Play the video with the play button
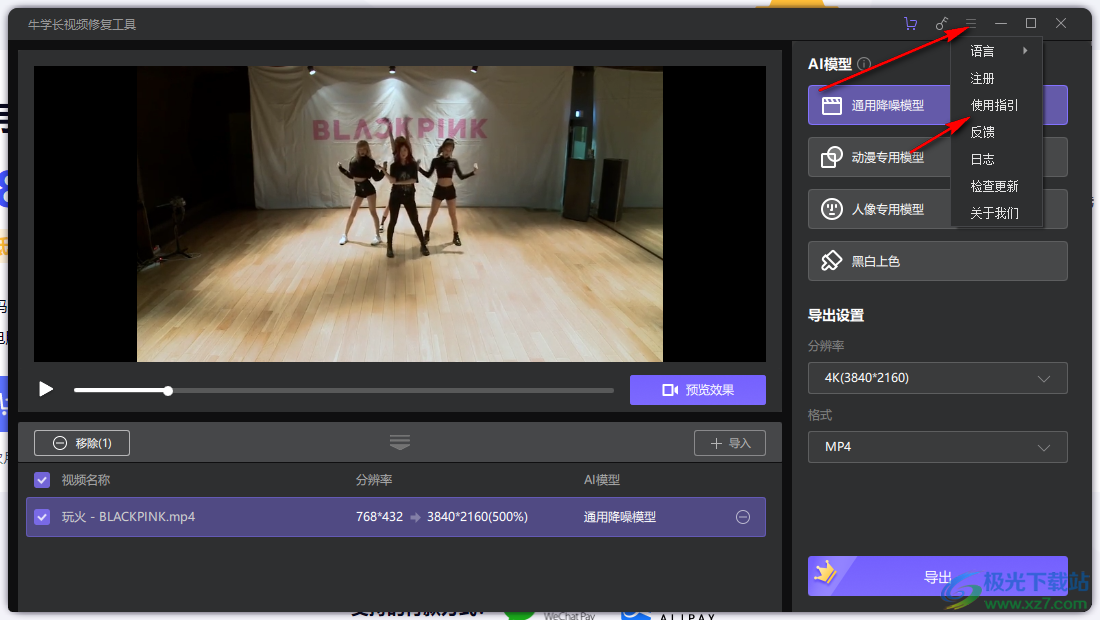This screenshot has width=1100, height=620. 46,389
